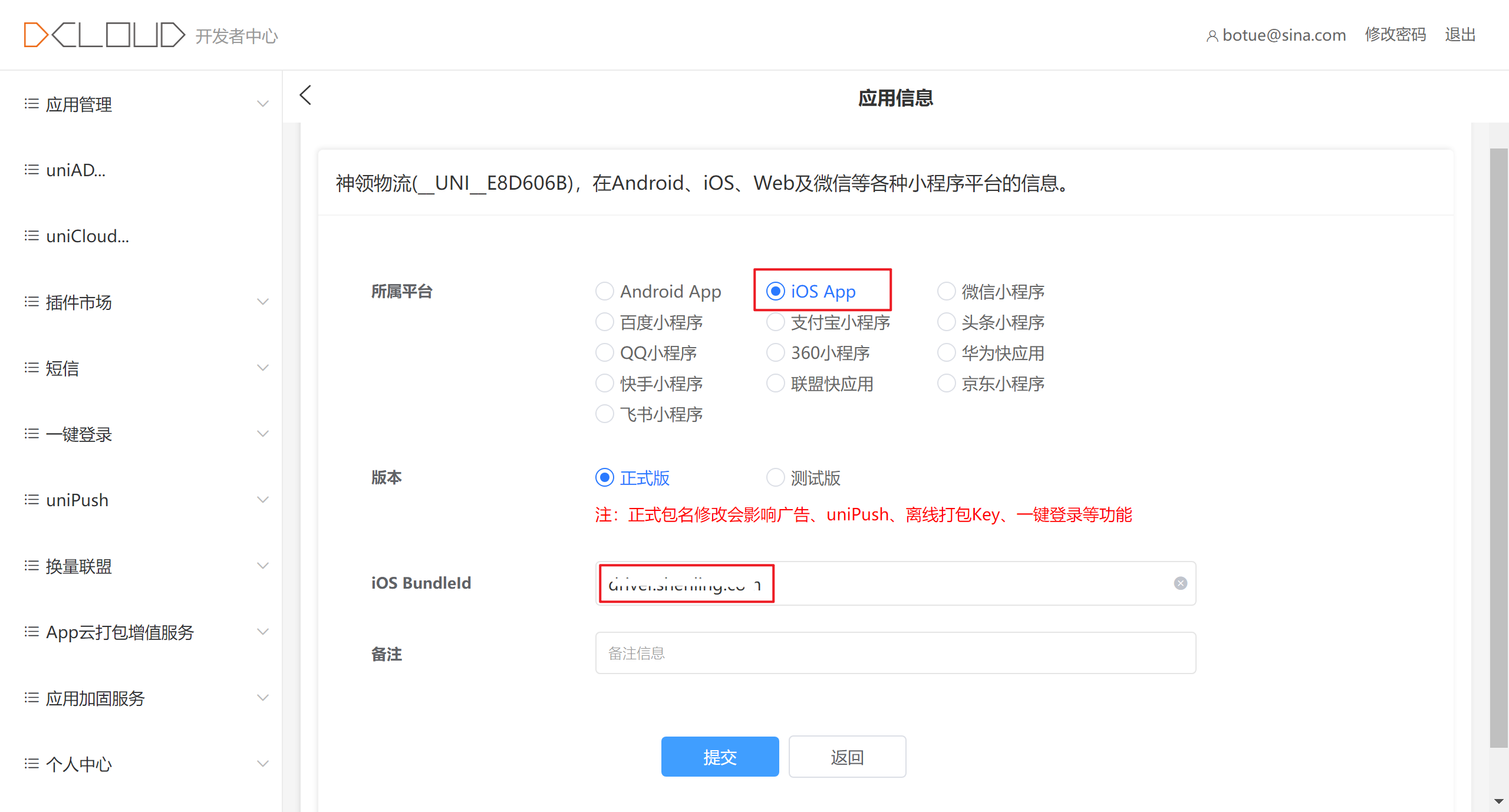Click the back arrow icon beside 应用信息

point(305,95)
